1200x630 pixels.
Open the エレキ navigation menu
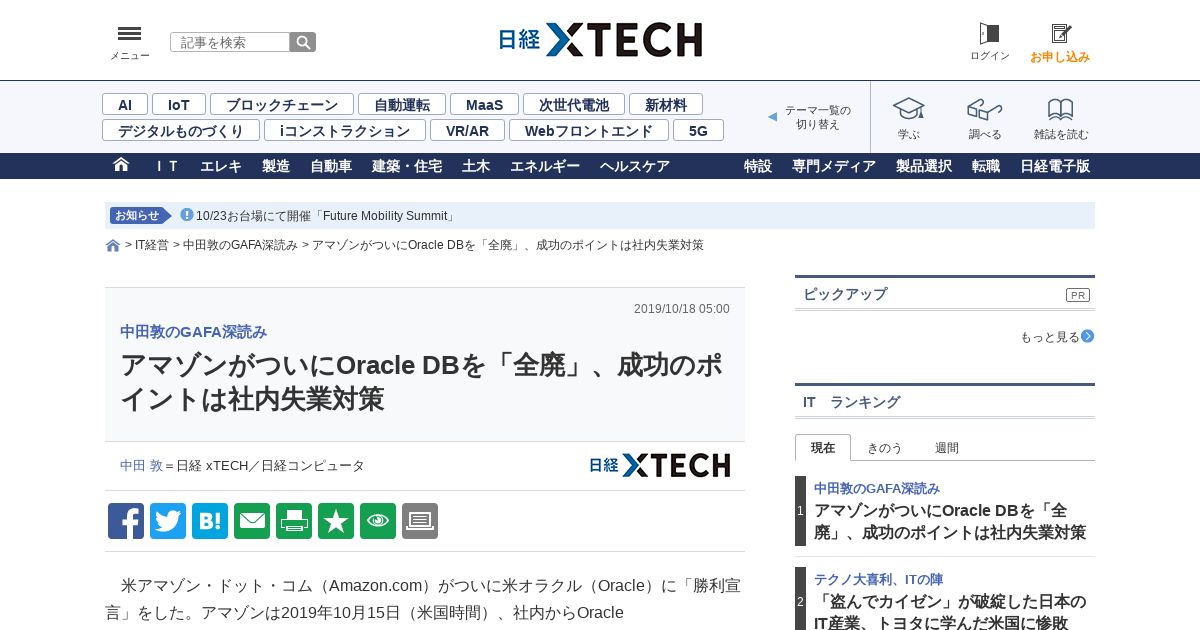(x=221, y=166)
